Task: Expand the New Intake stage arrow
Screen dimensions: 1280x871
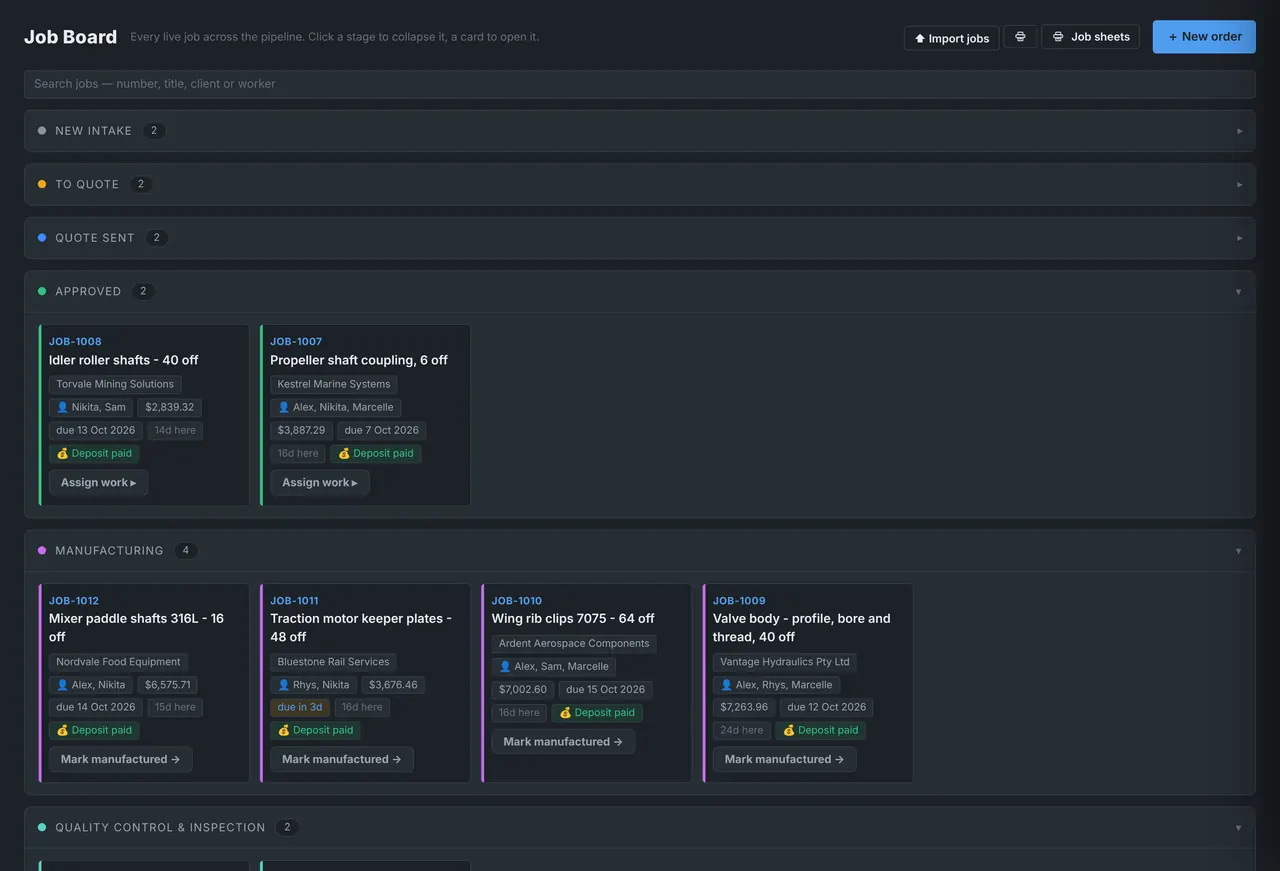Action: pos(1240,131)
